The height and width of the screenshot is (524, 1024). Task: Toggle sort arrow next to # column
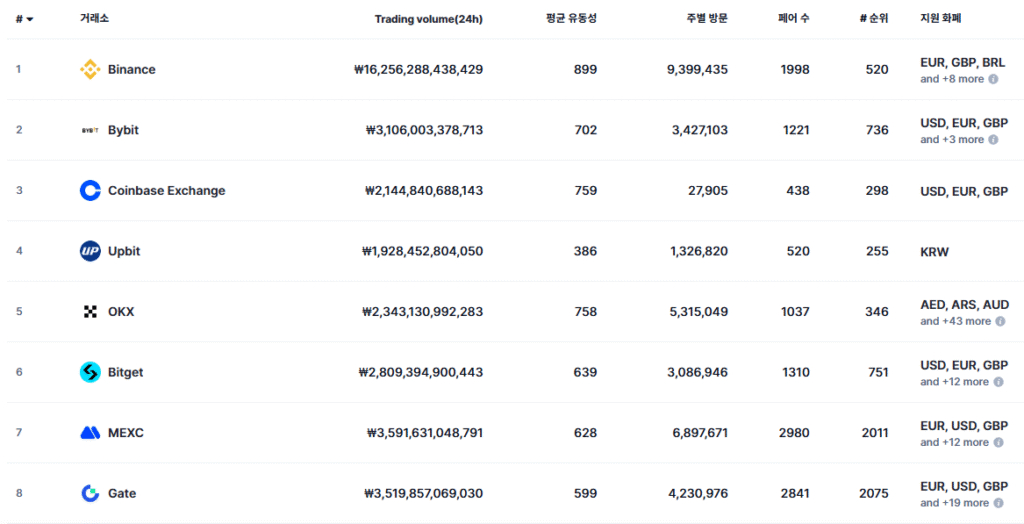[x=30, y=20]
